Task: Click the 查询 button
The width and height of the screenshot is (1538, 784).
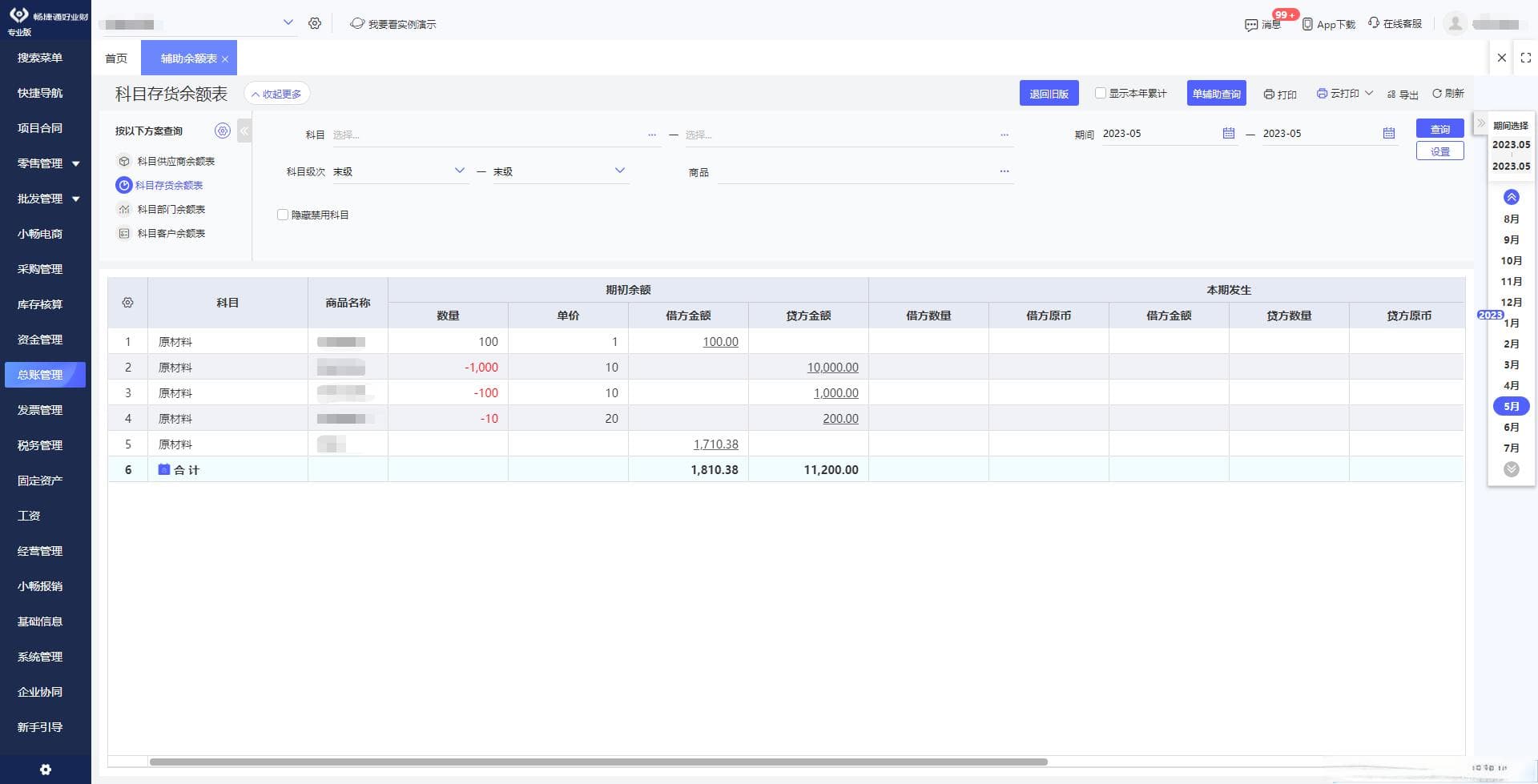Action: 1439,129
